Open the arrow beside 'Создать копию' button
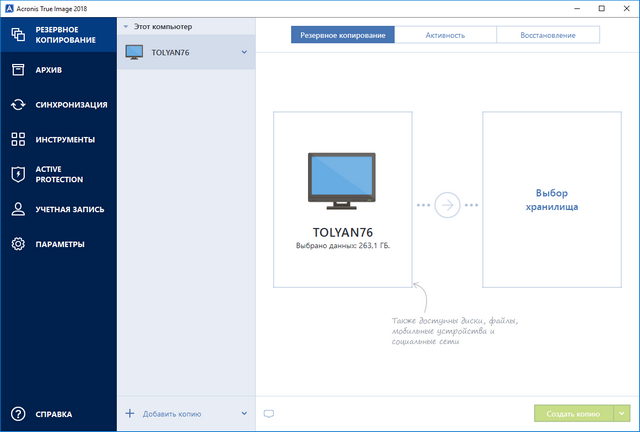 622,413
